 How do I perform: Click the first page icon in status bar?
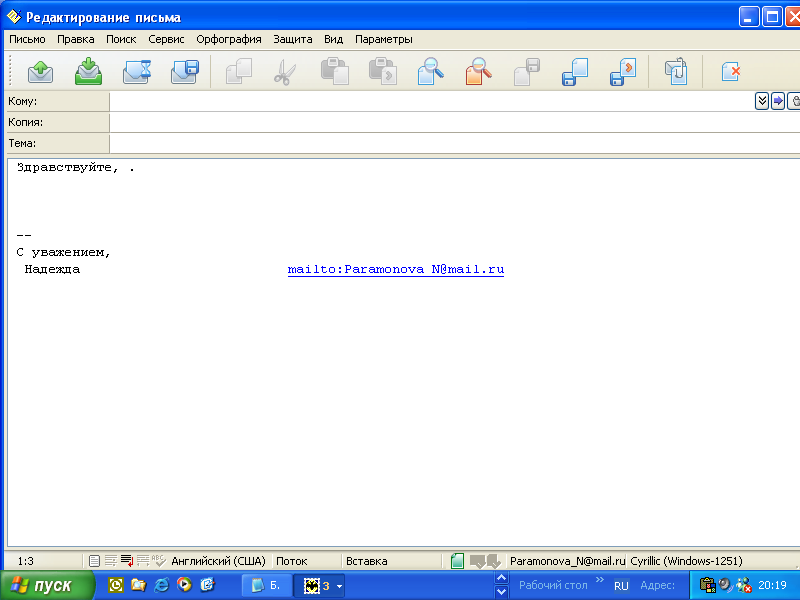(x=94, y=561)
